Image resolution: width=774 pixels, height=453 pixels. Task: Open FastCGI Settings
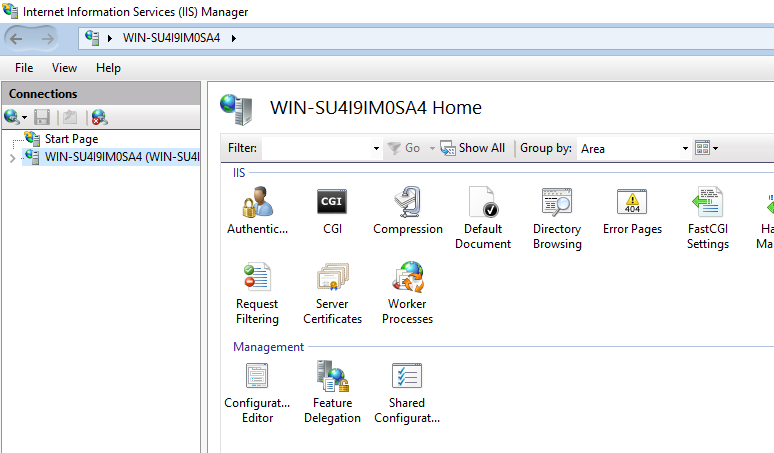click(708, 218)
